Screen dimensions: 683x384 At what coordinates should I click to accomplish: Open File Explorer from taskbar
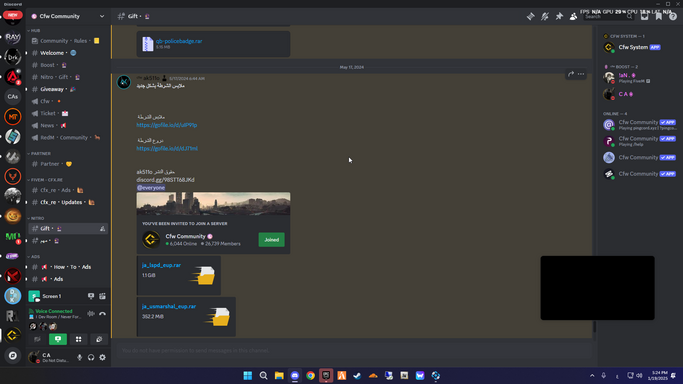click(279, 376)
